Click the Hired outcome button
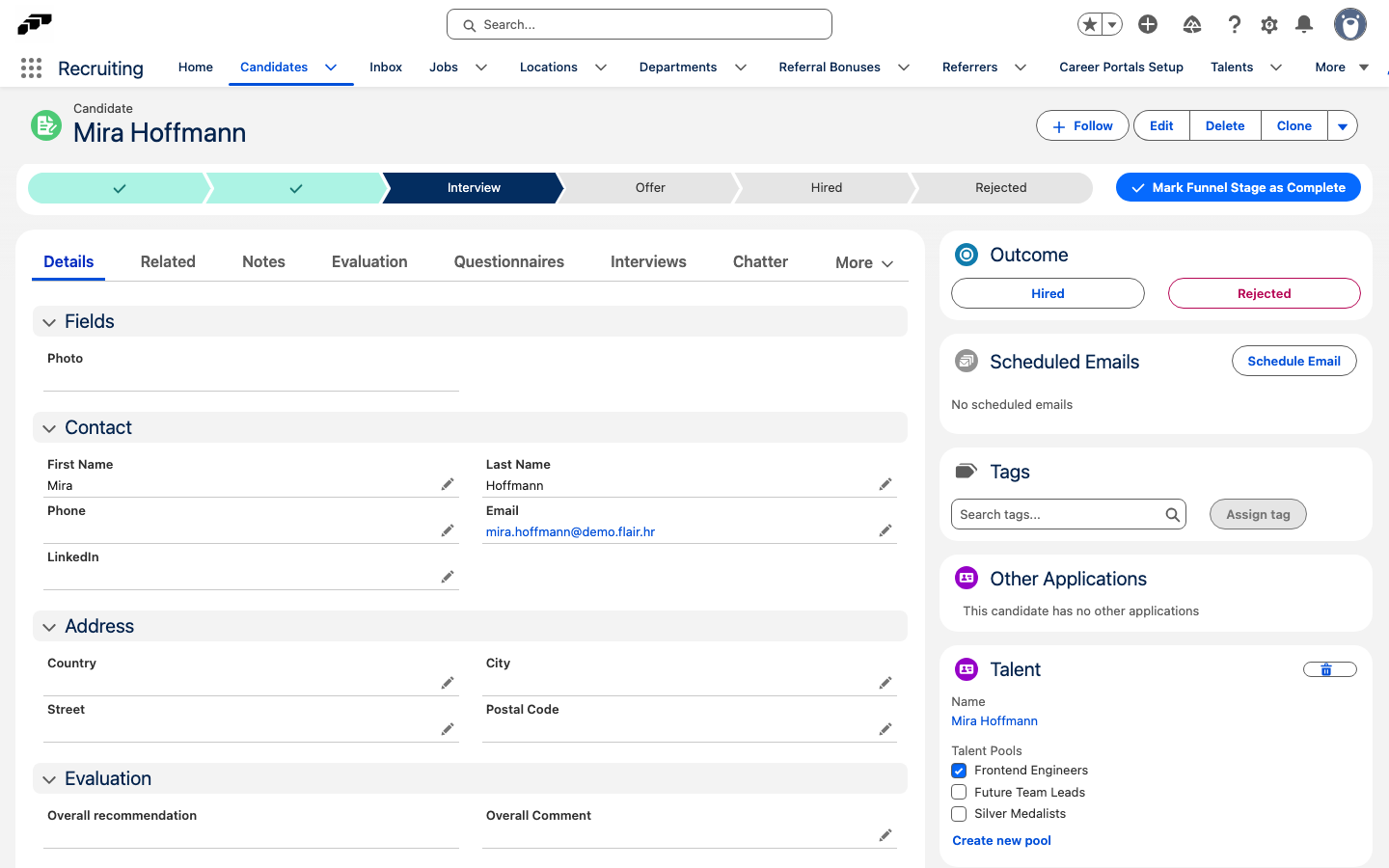Screen dimensions: 1389x868 (1048, 293)
